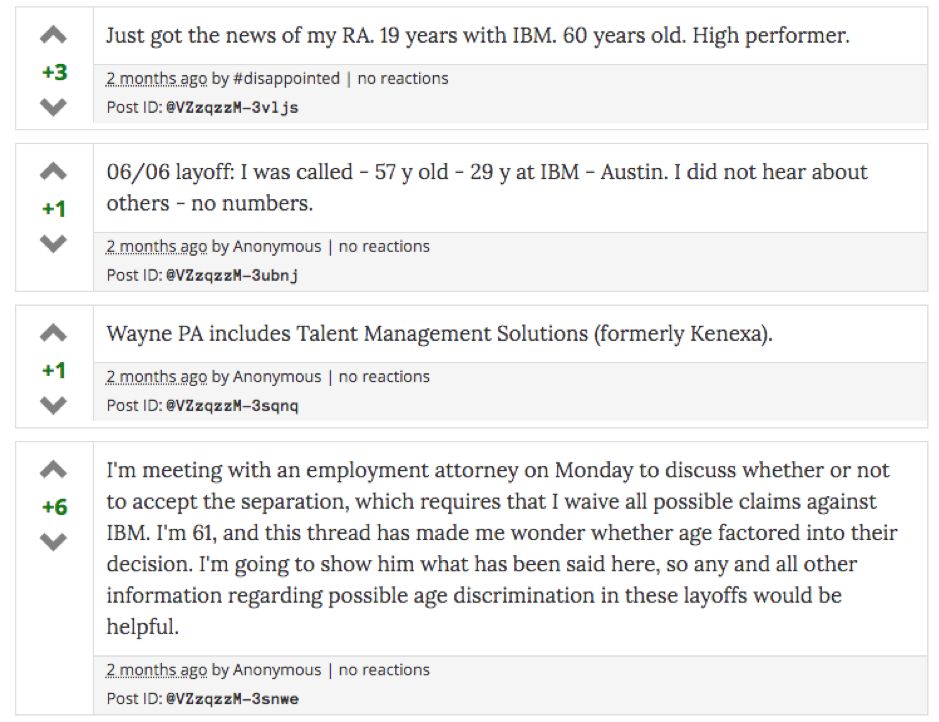
Task: Open 'no reactions' on Wayne PA post
Action: point(384,376)
